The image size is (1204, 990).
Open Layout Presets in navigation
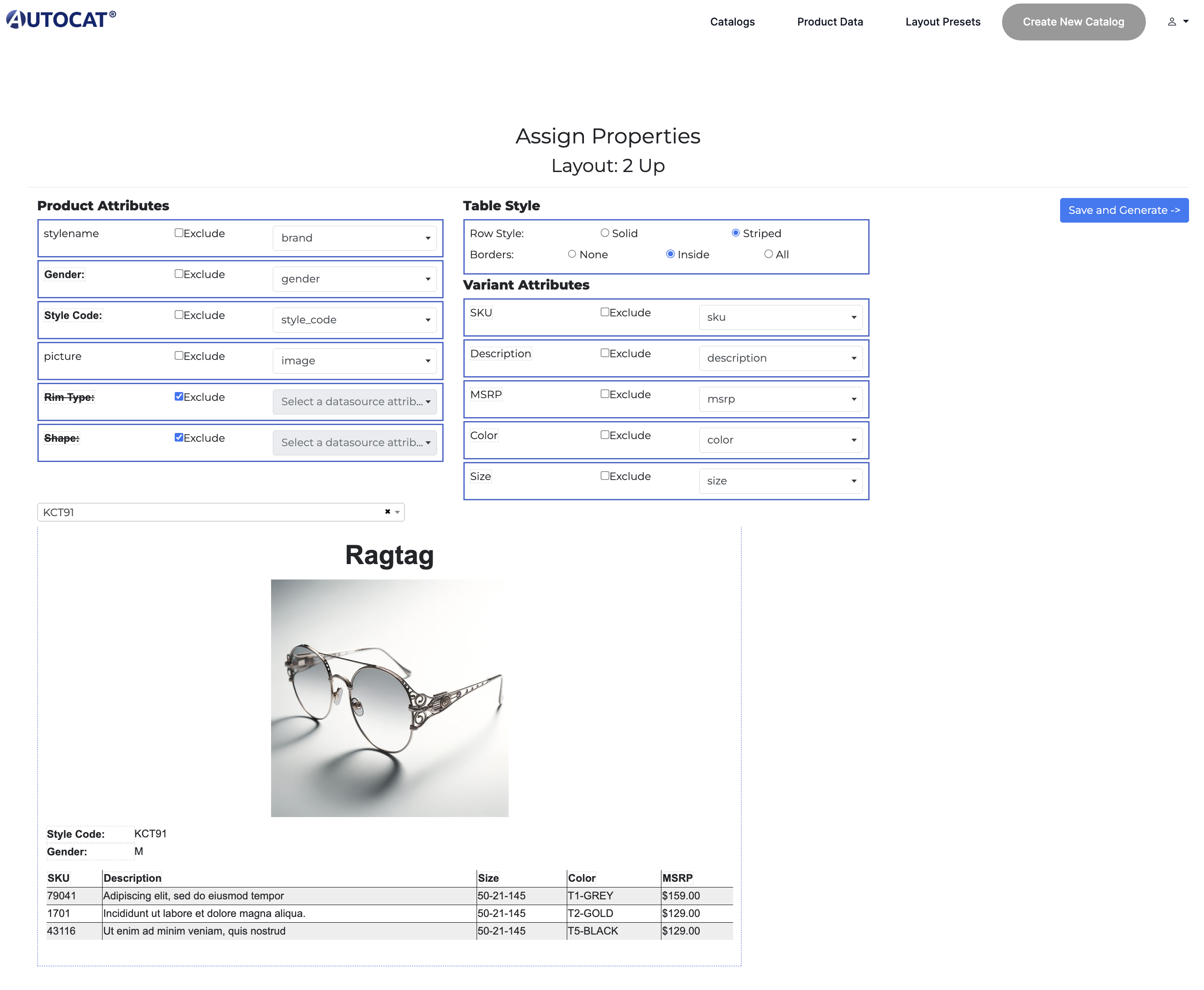click(943, 22)
